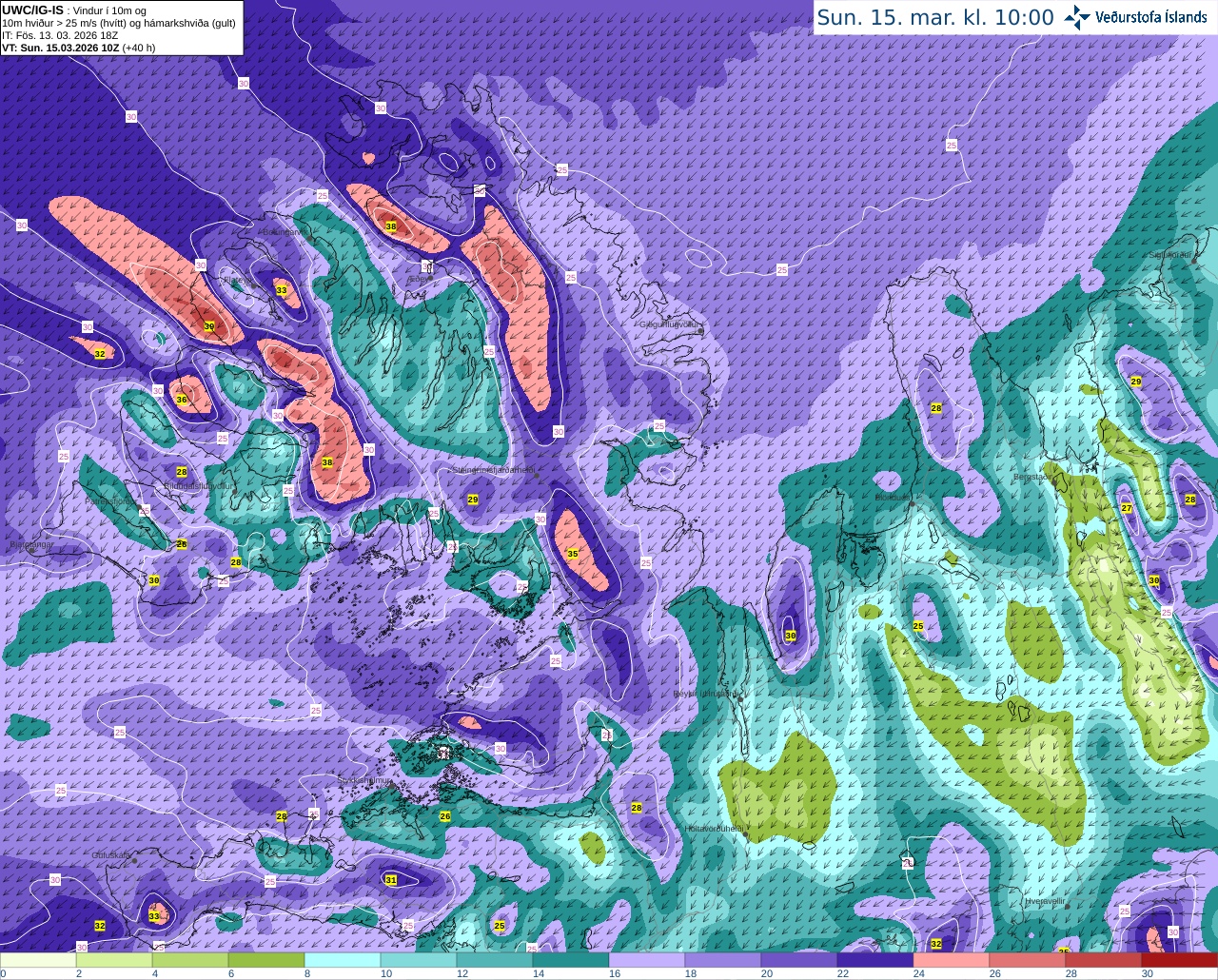Image resolution: width=1218 pixels, height=980 pixels.
Task: Click the Blönduós station label
Action: (893, 497)
